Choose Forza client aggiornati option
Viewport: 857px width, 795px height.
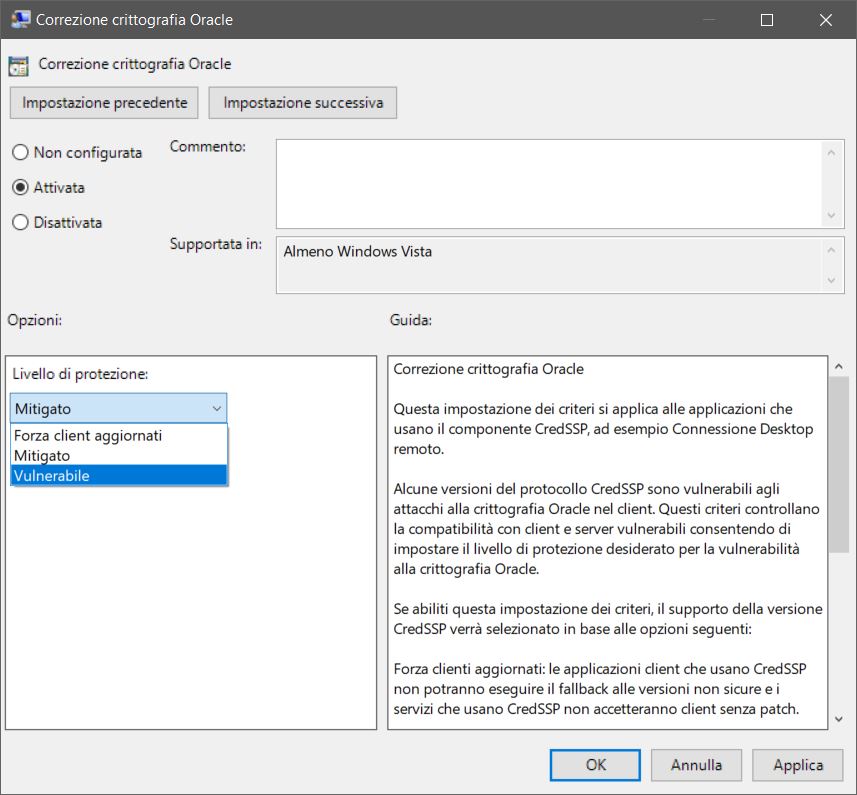[x=119, y=435]
